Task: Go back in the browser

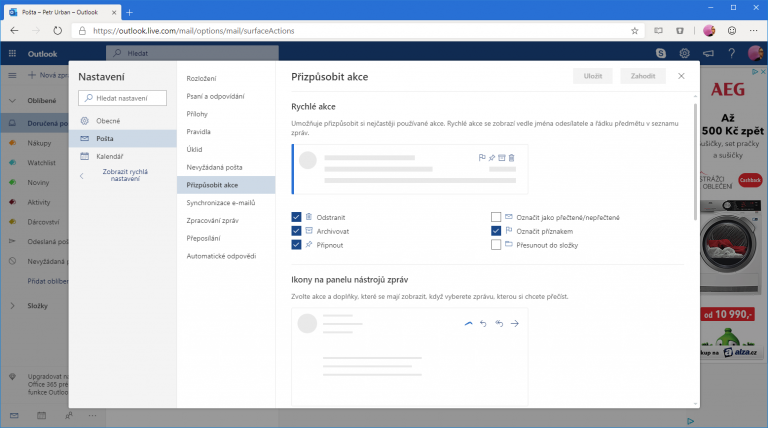Action: tap(14, 30)
